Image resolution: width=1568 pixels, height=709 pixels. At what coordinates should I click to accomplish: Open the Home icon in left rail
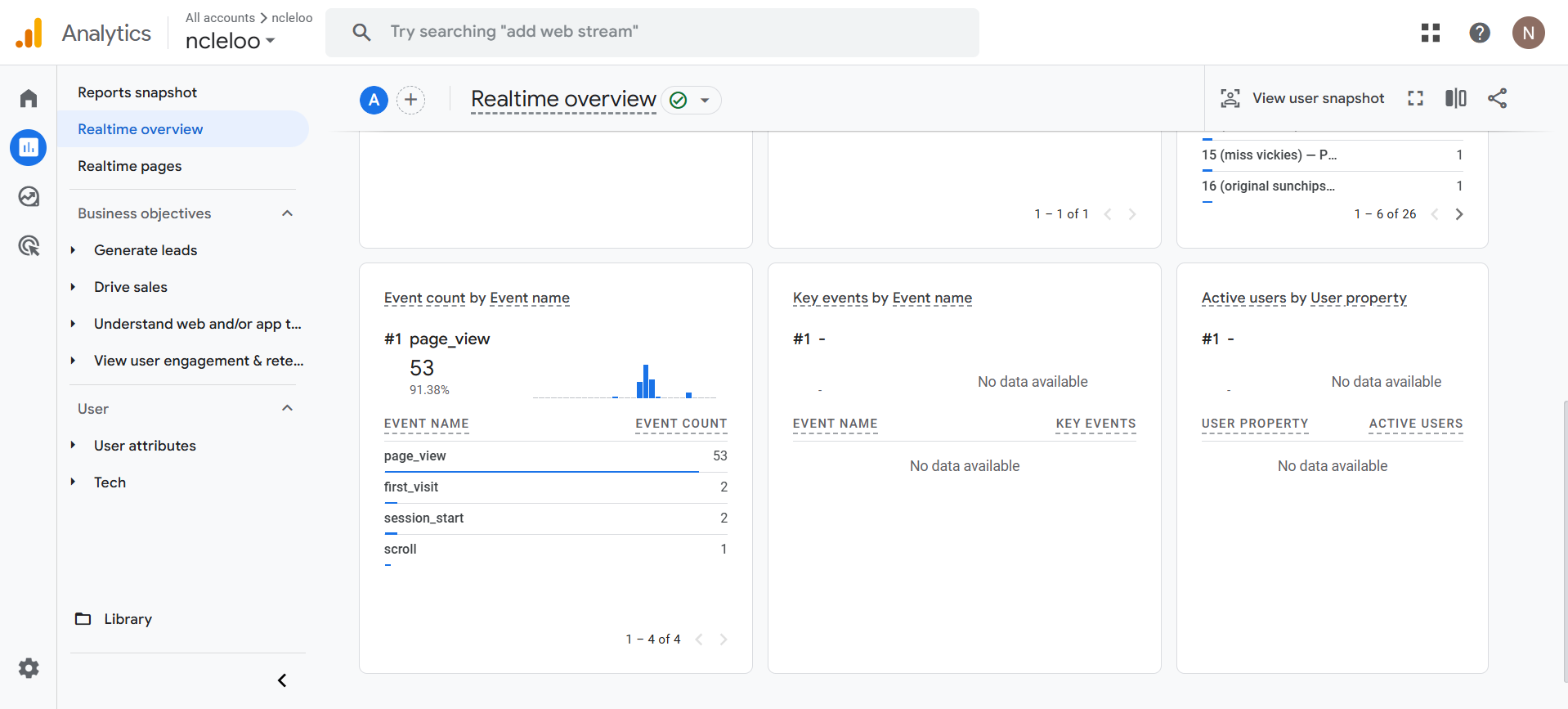coord(29,99)
